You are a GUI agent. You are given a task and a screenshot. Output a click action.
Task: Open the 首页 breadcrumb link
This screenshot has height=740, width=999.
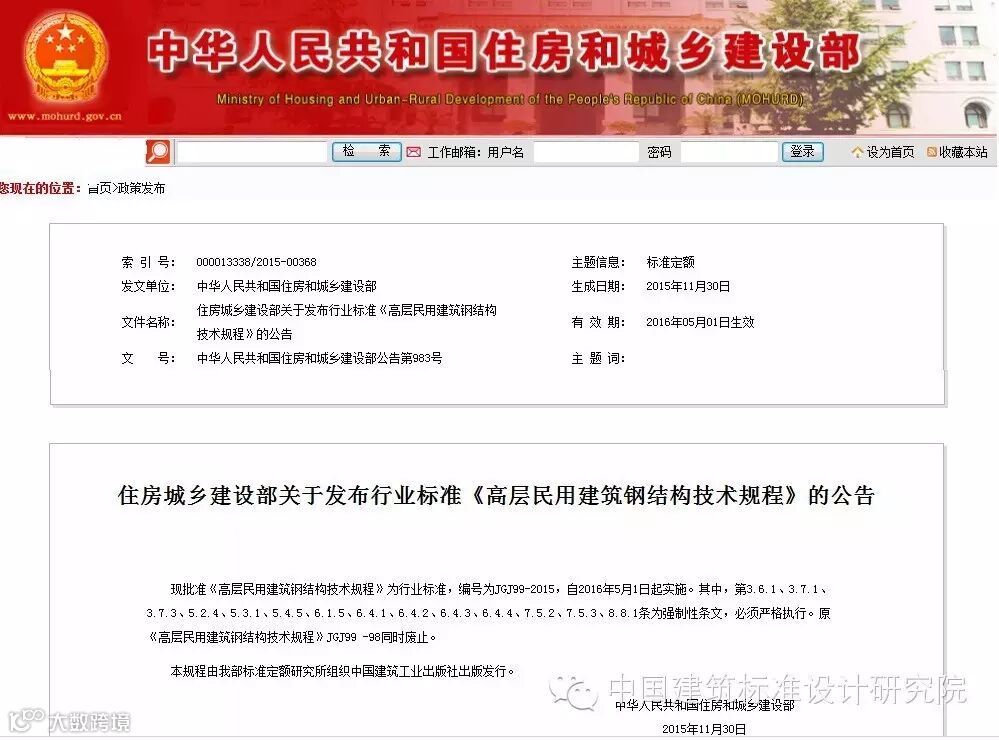tap(99, 189)
